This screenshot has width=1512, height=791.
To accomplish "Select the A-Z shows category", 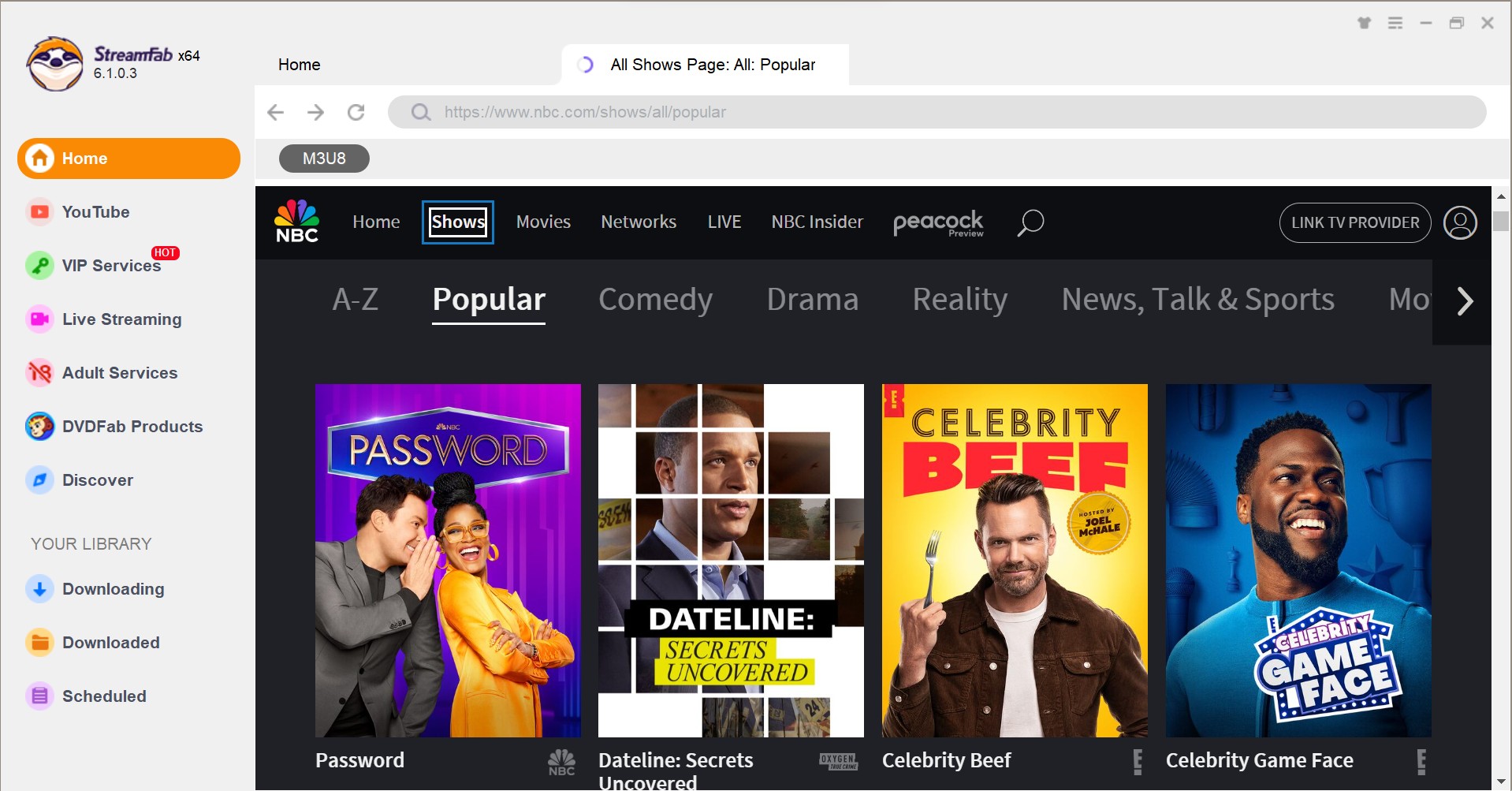I will pos(356,300).
